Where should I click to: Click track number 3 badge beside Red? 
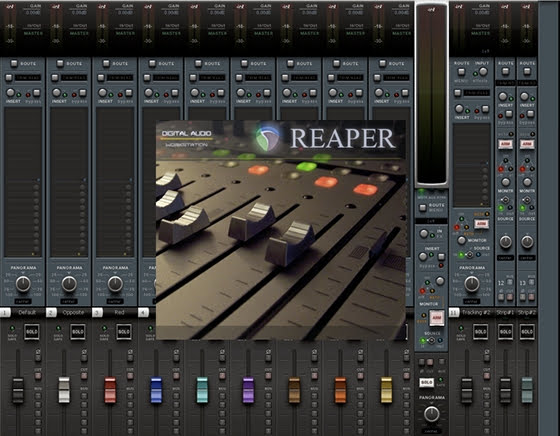[97, 313]
